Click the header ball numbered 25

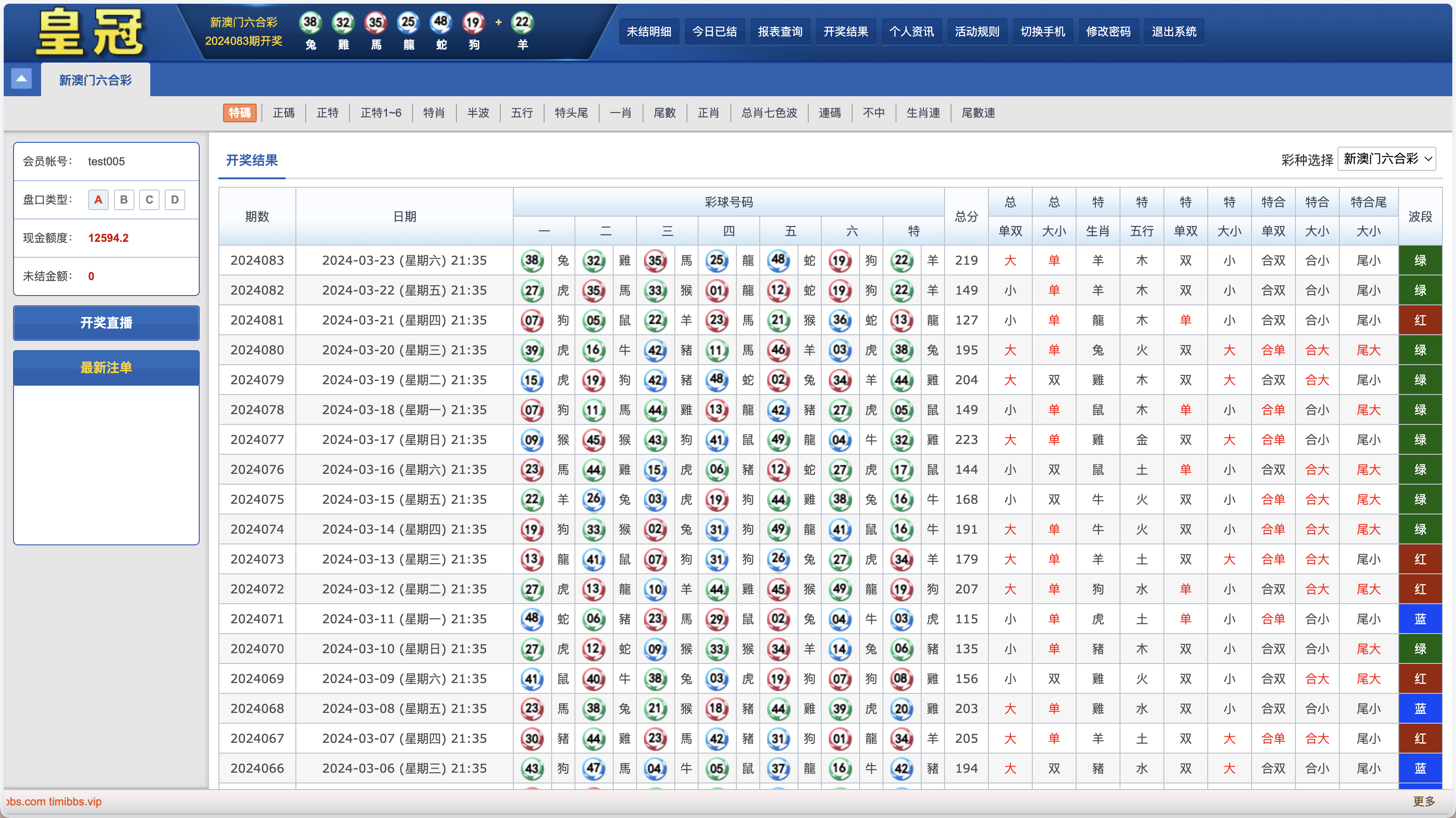[x=408, y=22]
